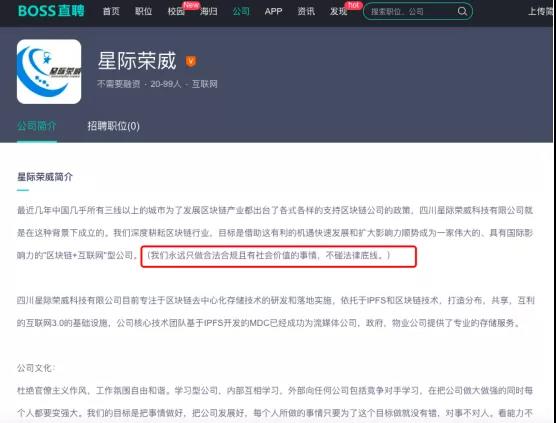Open the 资讯 nav item
Viewport: 556px width, 423px height.
306,11
